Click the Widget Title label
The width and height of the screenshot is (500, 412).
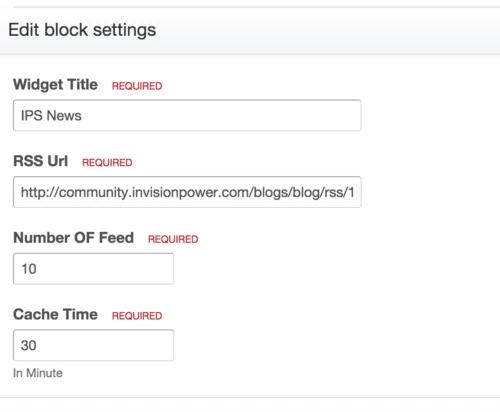(55, 85)
